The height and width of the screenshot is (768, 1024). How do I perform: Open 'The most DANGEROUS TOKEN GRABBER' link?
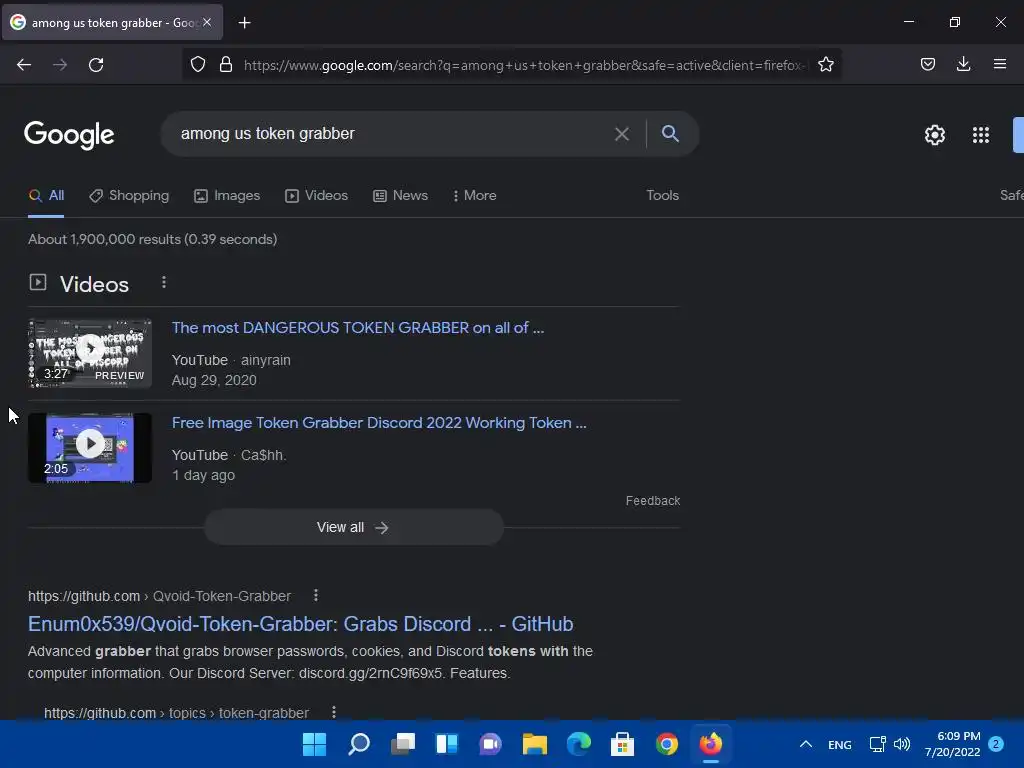pyautogui.click(x=357, y=328)
